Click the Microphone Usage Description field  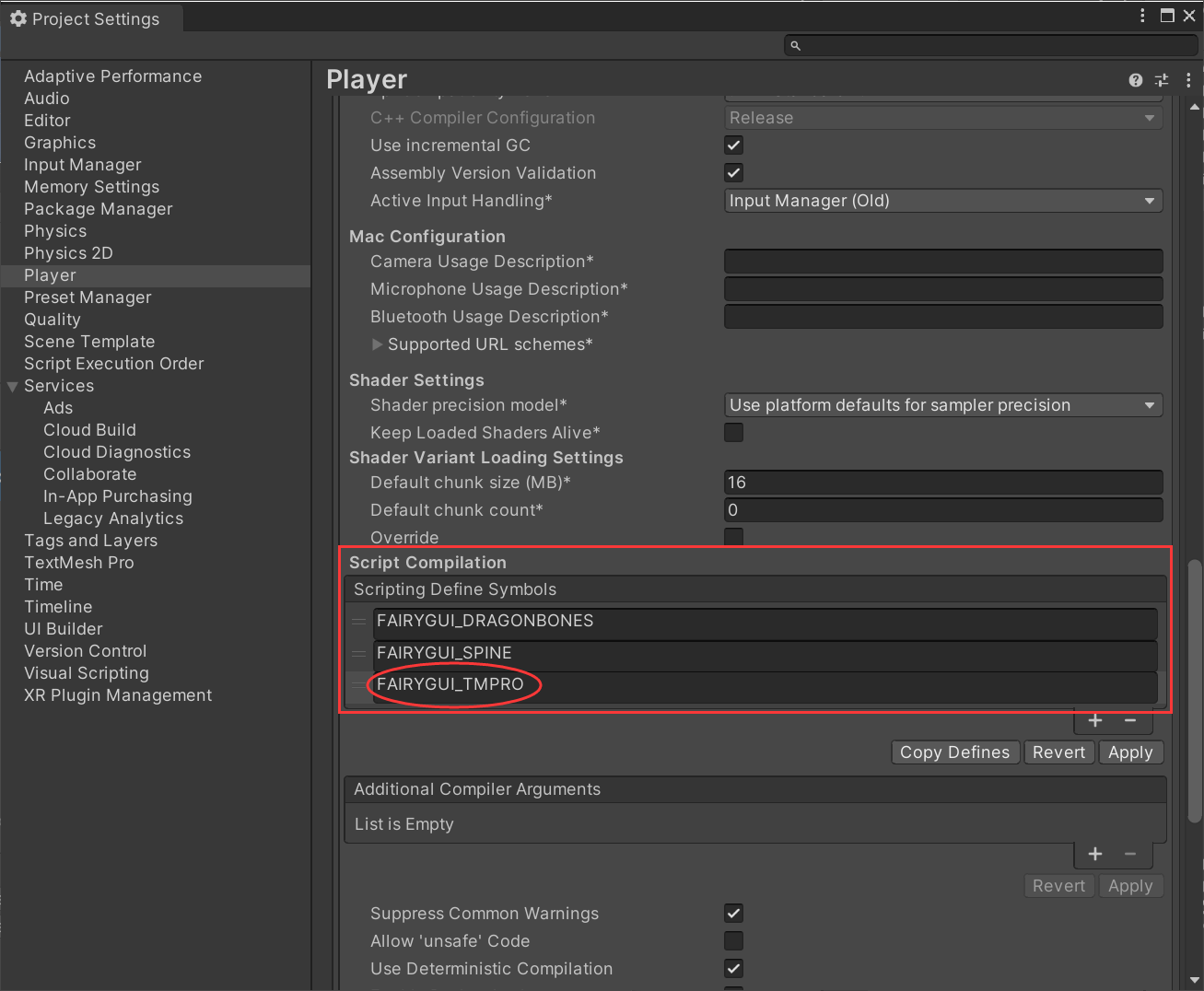coord(943,289)
